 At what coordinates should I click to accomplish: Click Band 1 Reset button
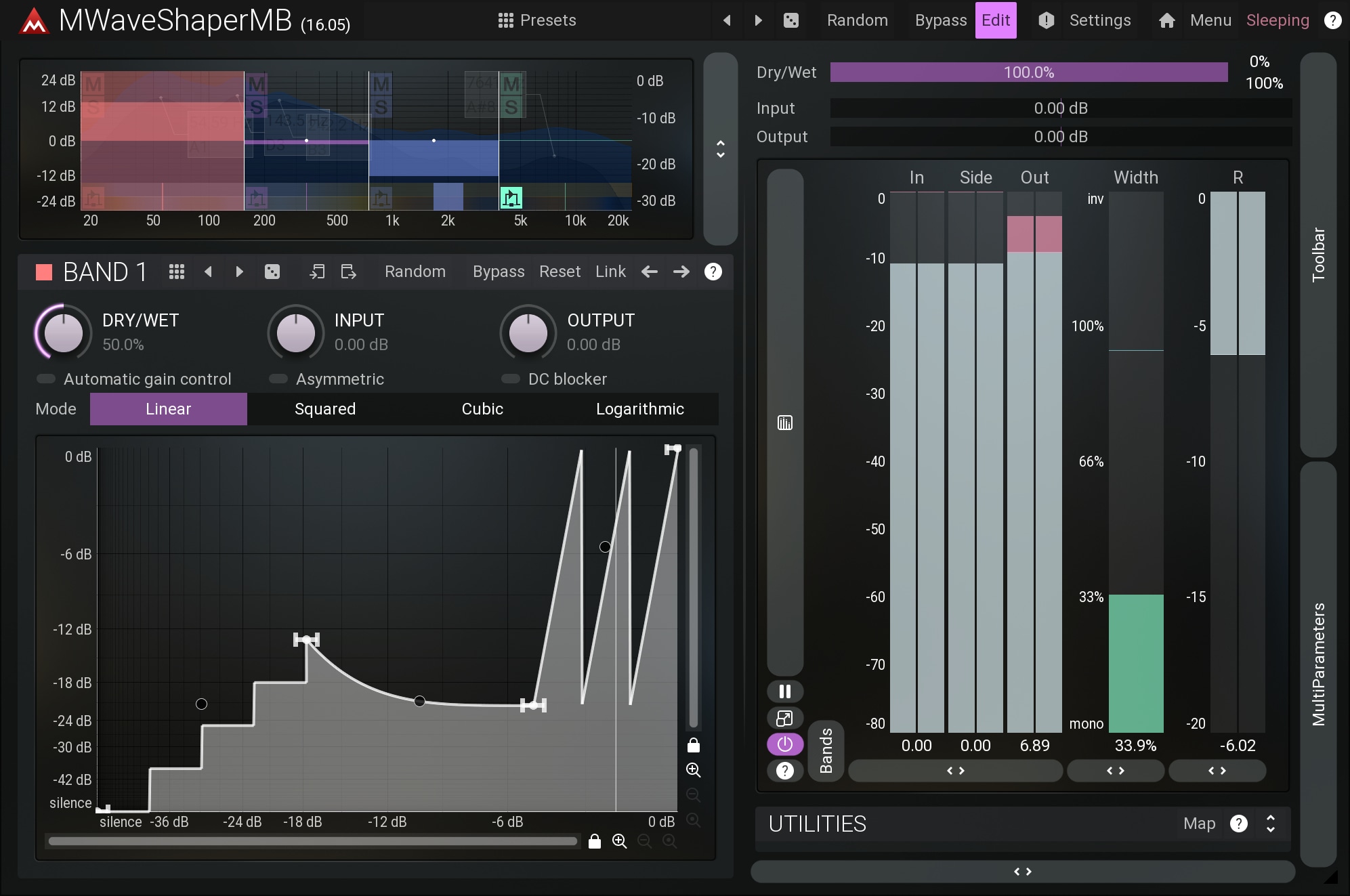click(x=560, y=272)
